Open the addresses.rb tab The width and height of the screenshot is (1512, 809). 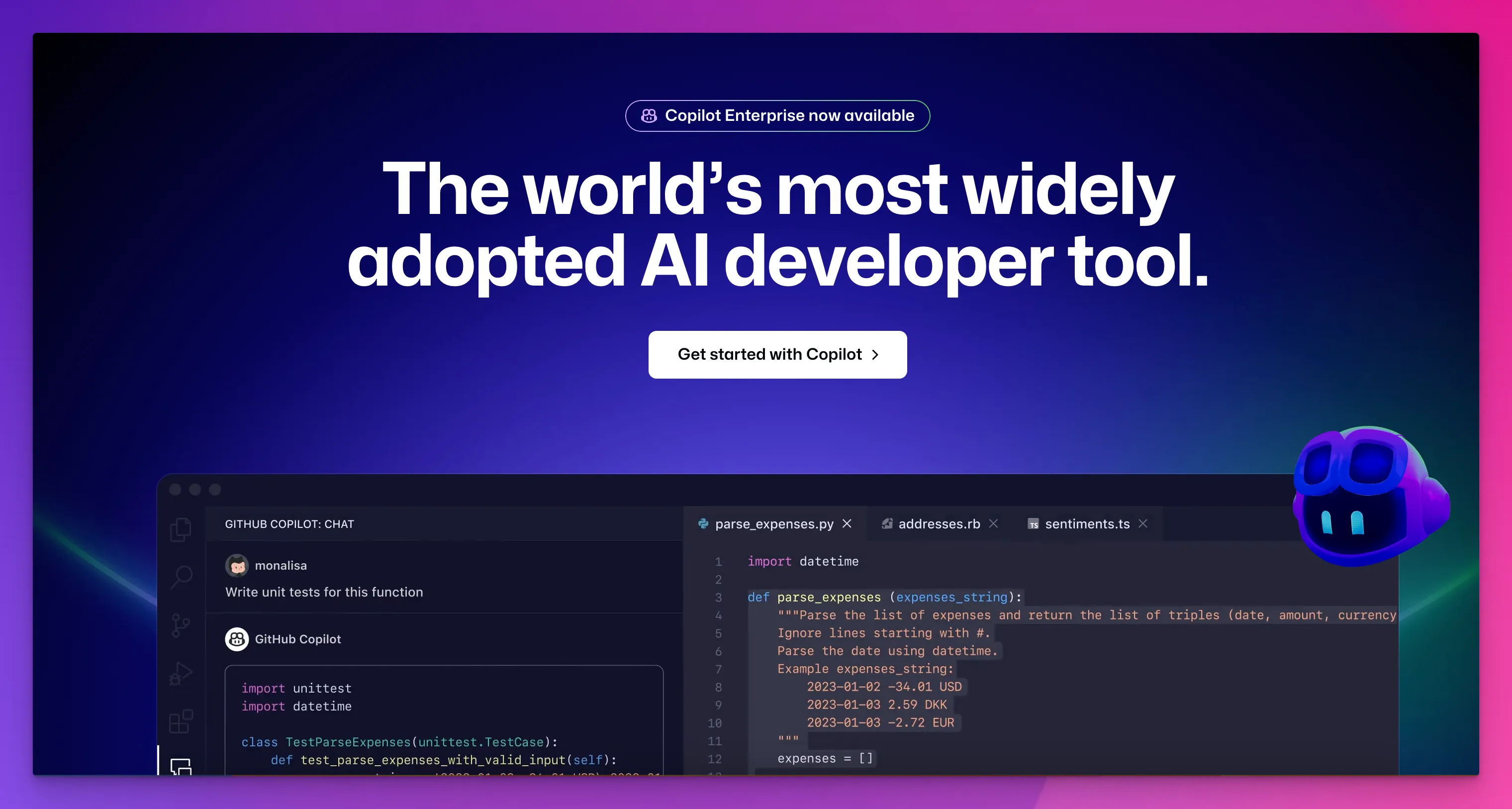tap(938, 523)
